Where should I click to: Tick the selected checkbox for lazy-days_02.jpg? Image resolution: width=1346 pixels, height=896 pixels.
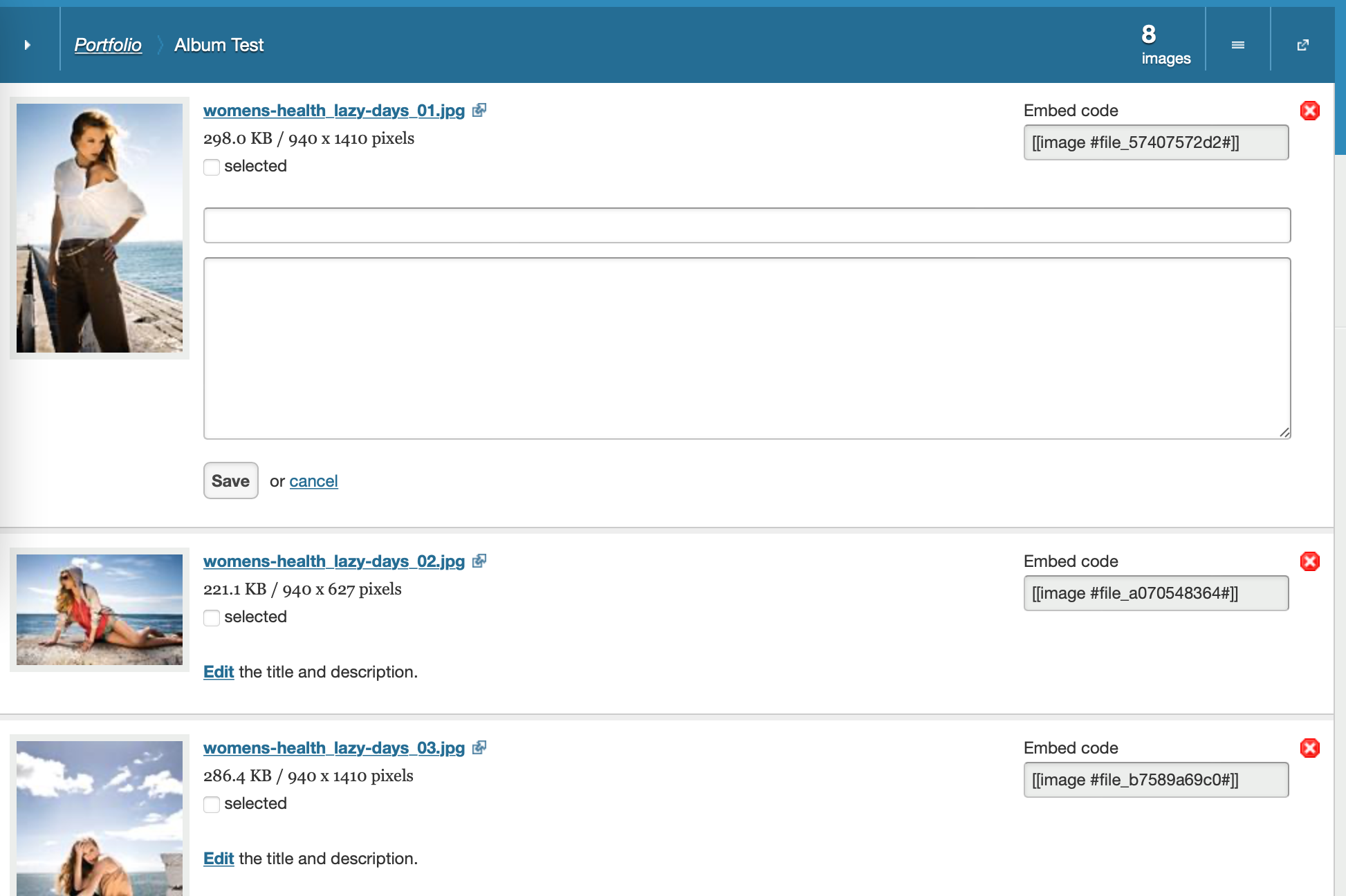(212, 617)
